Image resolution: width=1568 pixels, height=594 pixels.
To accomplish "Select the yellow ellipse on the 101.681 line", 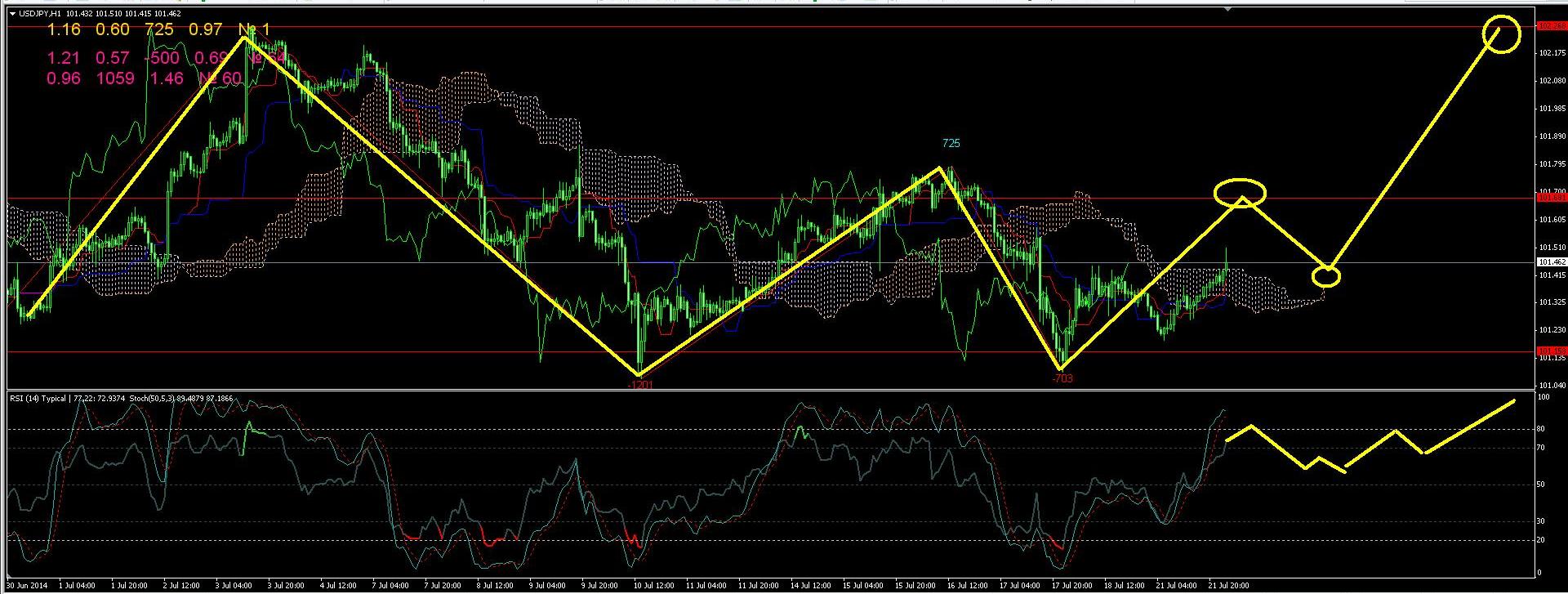I will [1240, 193].
